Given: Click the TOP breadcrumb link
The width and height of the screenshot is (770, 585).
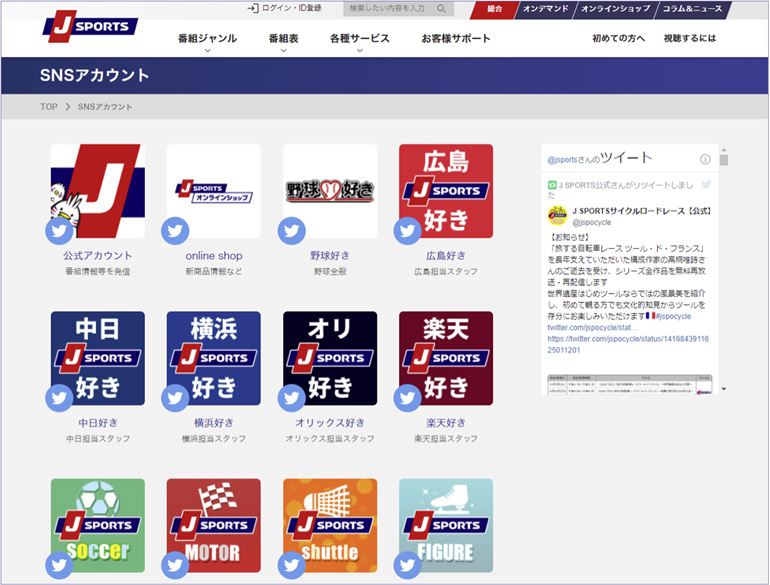Looking at the screenshot, I should pos(49,107).
